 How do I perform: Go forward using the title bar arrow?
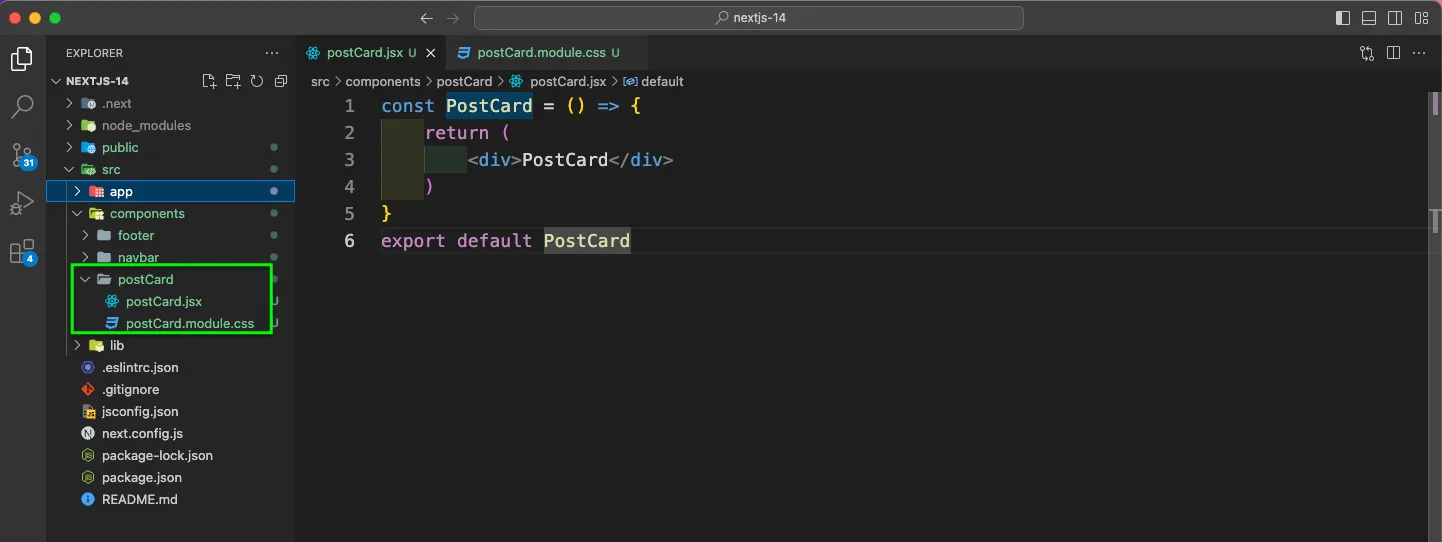pos(453,18)
